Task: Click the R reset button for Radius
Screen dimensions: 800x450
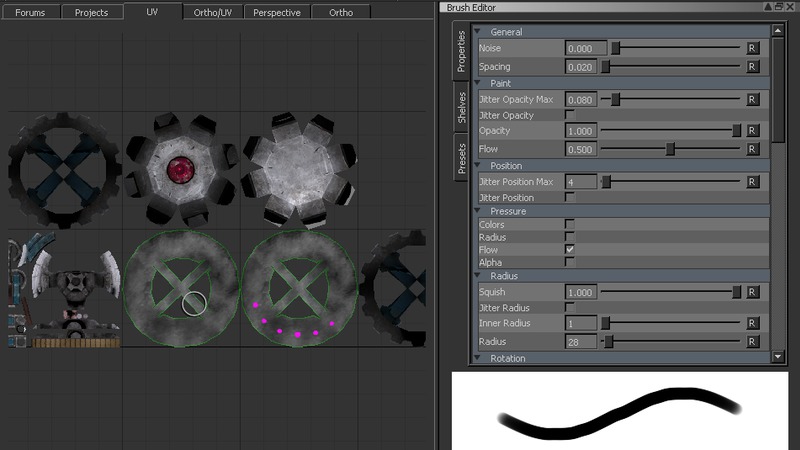Action: pos(752,341)
